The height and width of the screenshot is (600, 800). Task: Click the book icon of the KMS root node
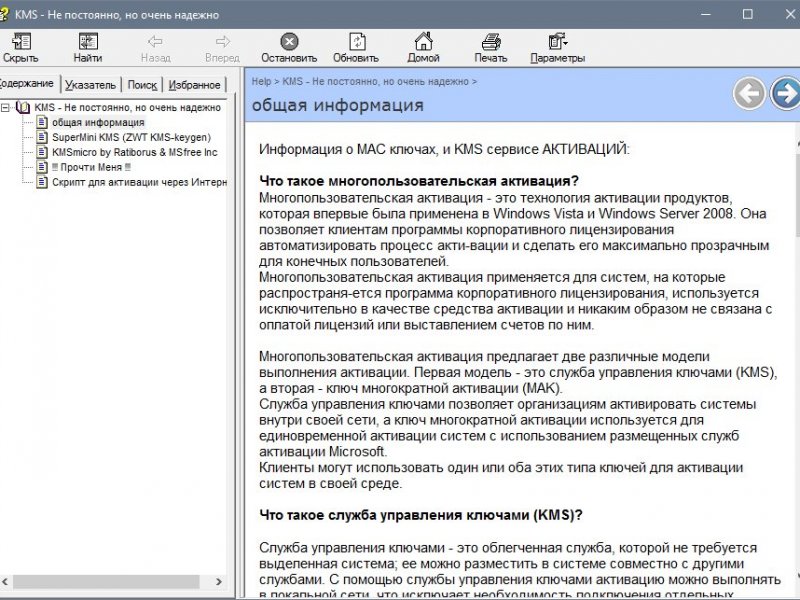[23, 107]
